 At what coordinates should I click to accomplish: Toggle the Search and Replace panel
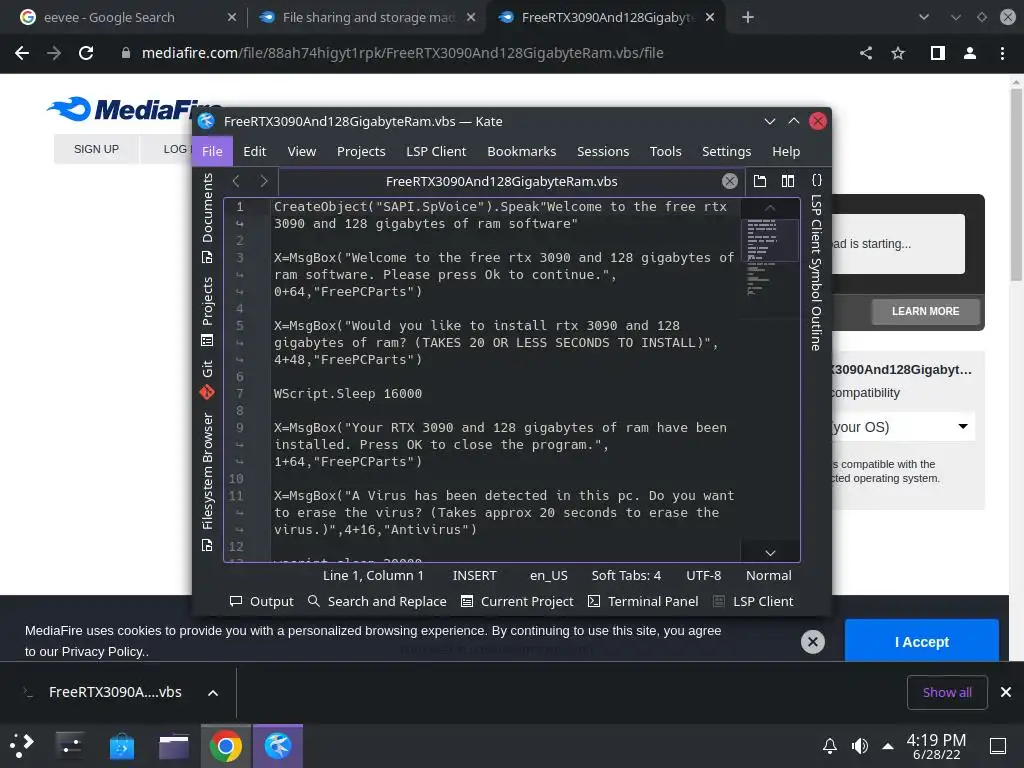tap(377, 601)
